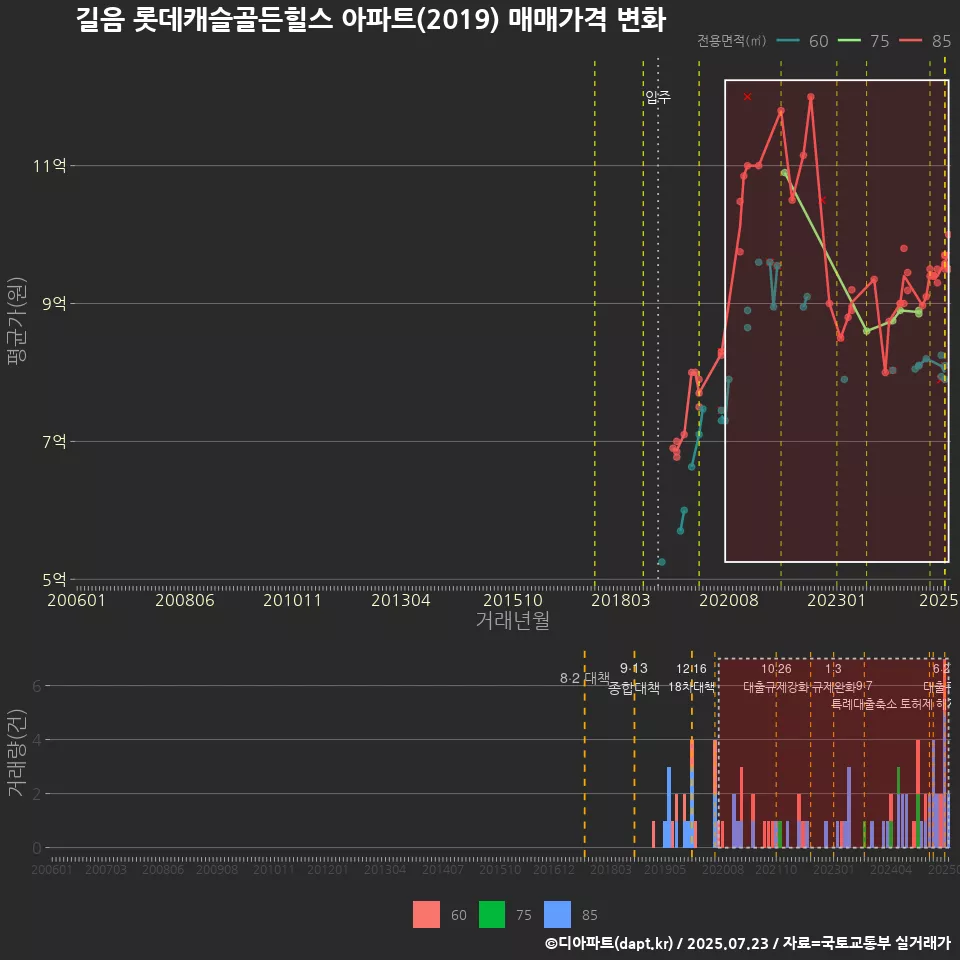Click the 특례대출축소 annotation label
The image size is (960, 960).
pyautogui.click(x=864, y=704)
